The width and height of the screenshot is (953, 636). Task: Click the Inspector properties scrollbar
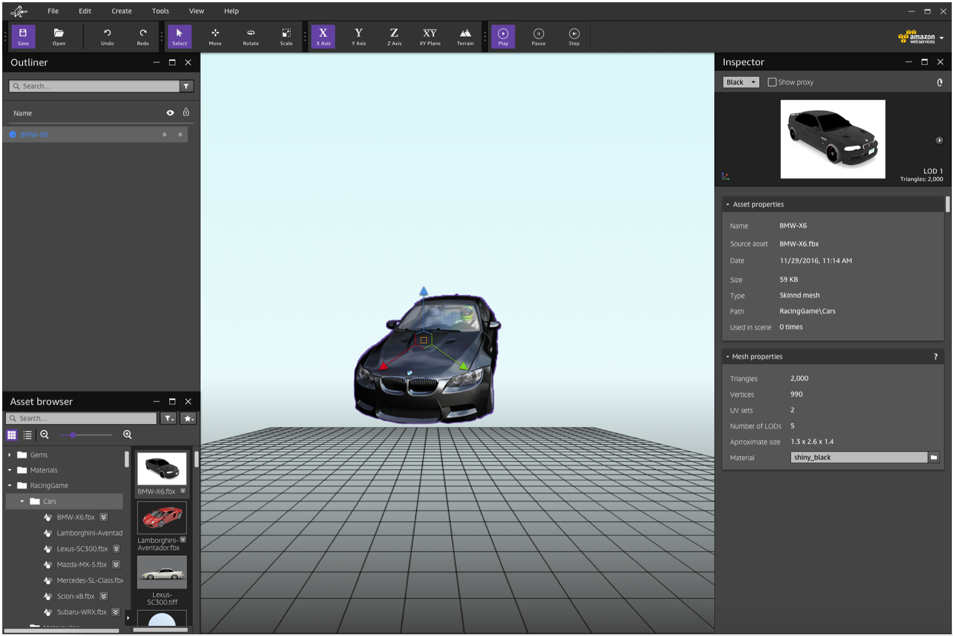948,204
